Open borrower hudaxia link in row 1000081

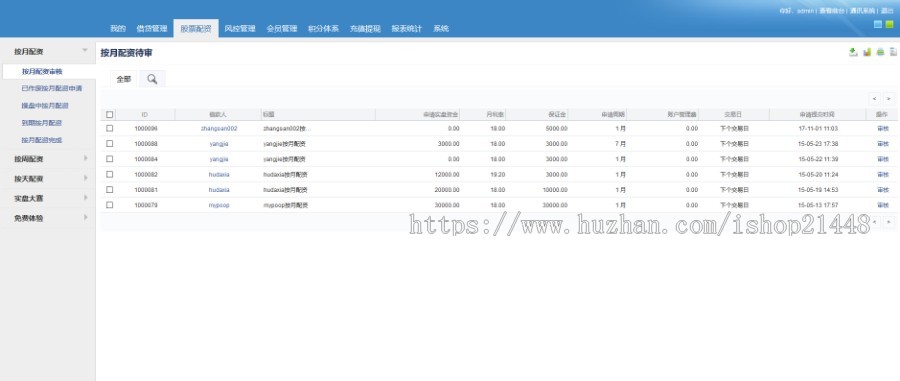click(x=219, y=189)
